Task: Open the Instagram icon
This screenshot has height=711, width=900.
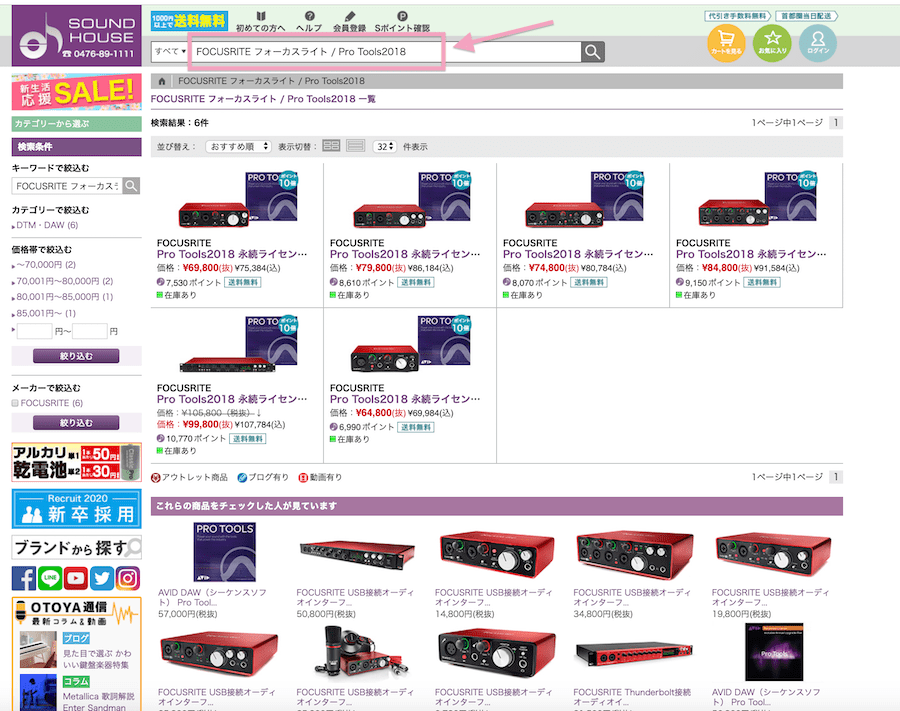Action: [128, 578]
